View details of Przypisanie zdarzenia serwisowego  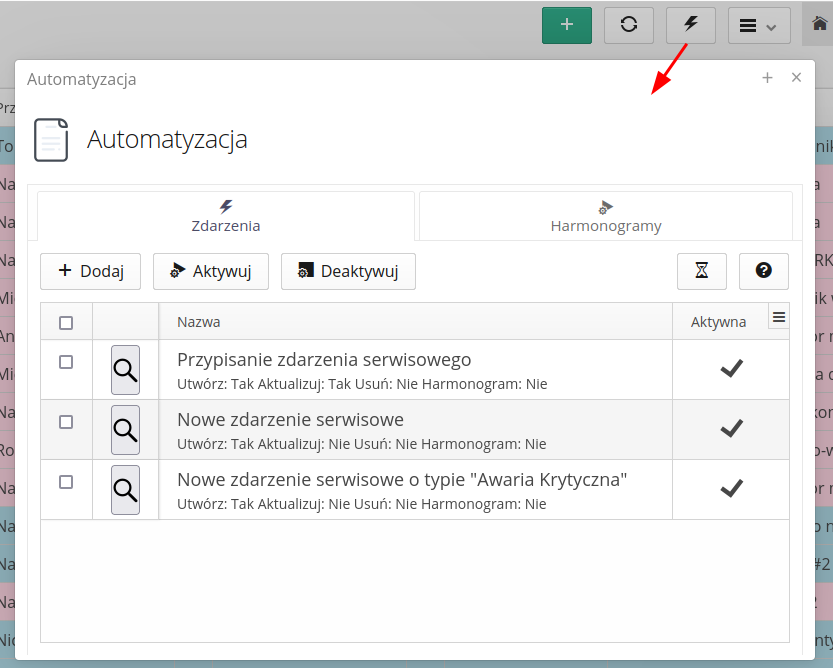tap(125, 370)
